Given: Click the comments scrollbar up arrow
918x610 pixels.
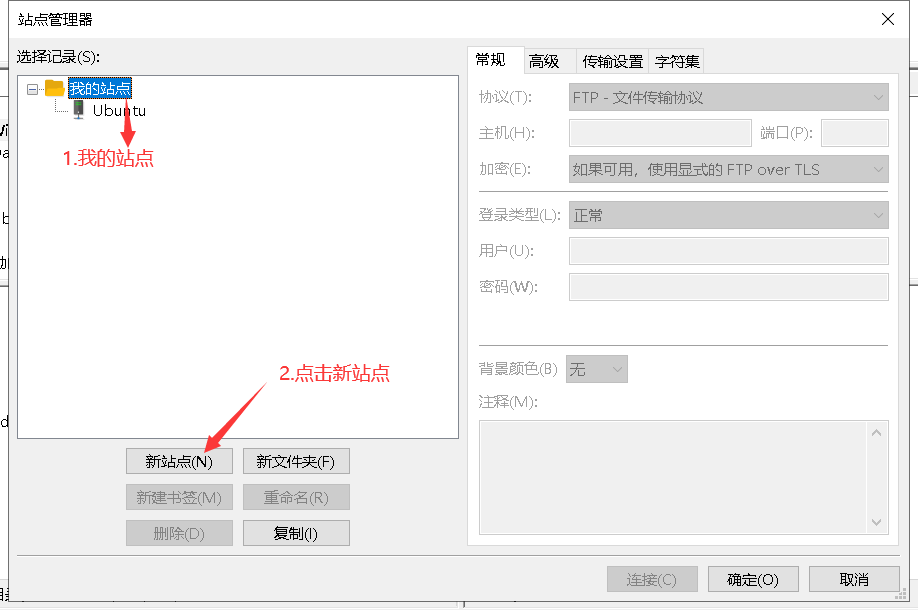Looking at the screenshot, I should tap(876, 433).
